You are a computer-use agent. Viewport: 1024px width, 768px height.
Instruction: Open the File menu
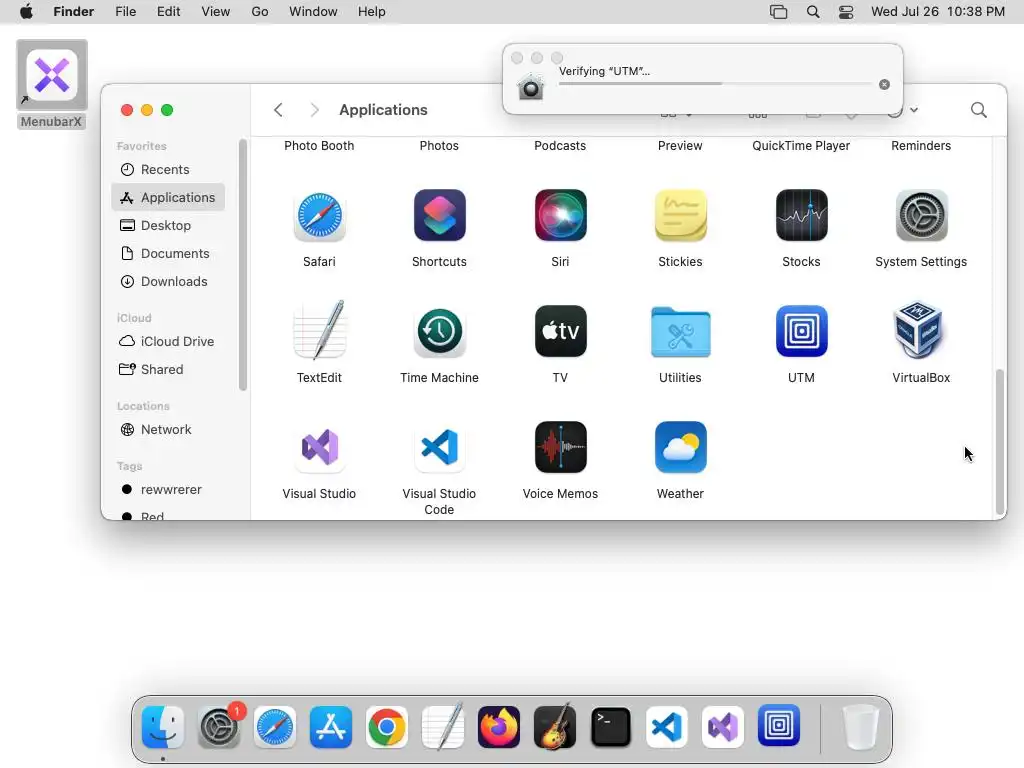[125, 12]
